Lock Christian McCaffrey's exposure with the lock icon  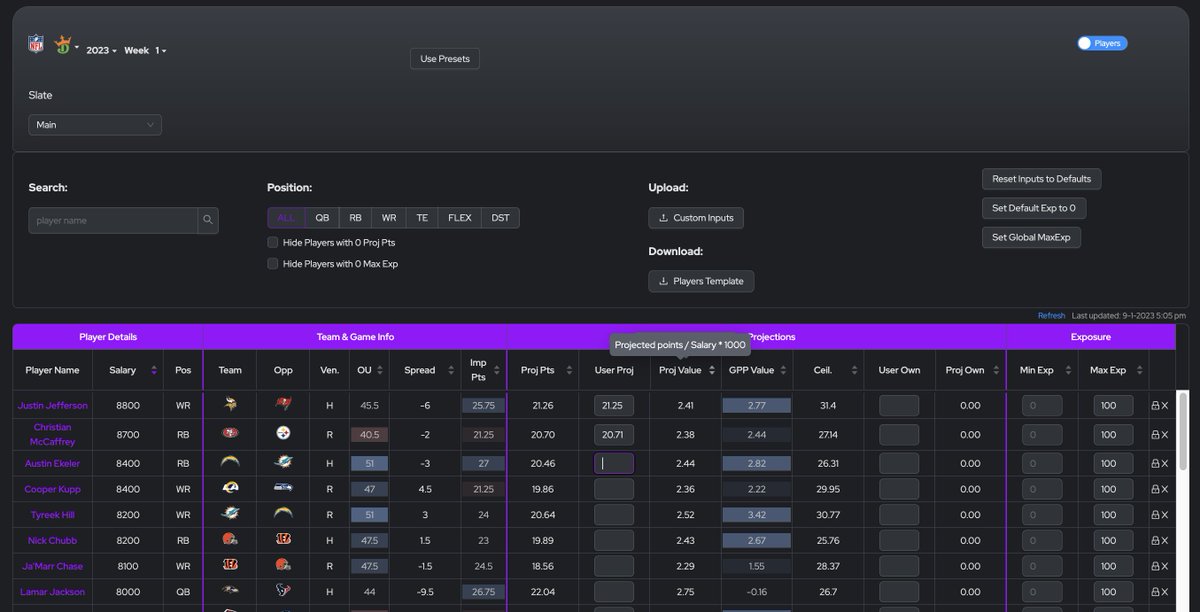pyautogui.click(x=1156, y=434)
